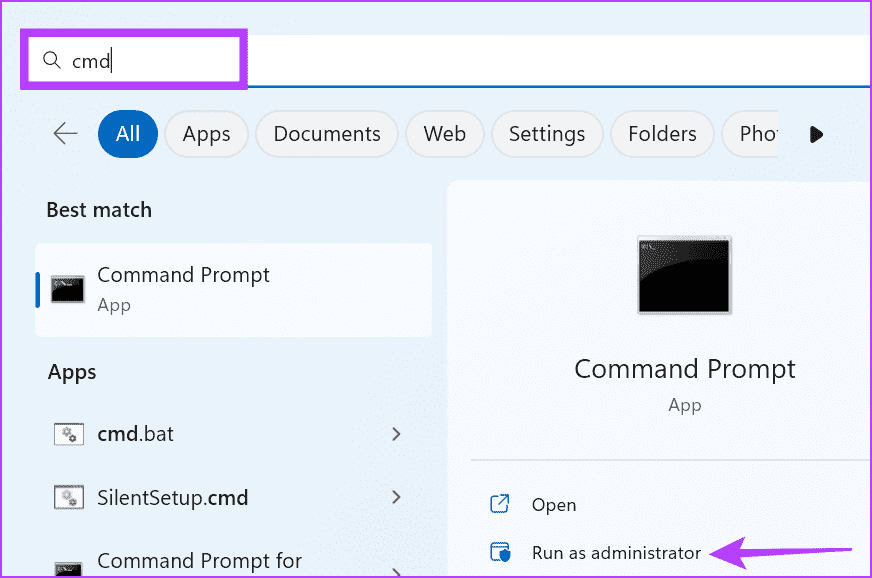
Task: Open the Command Prompt for result
Action: coord(234,561)
